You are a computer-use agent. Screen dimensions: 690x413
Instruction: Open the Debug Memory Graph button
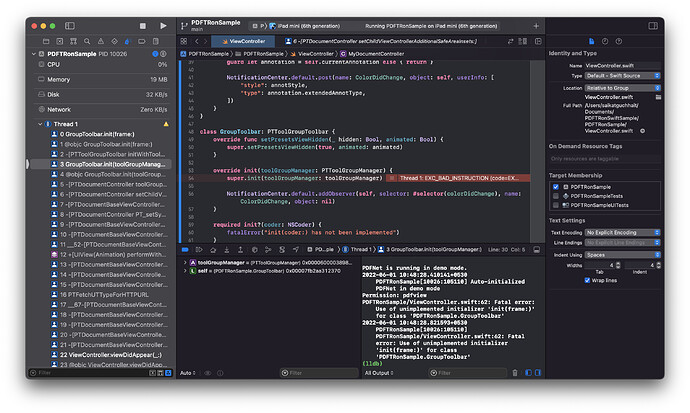point(268,249)
